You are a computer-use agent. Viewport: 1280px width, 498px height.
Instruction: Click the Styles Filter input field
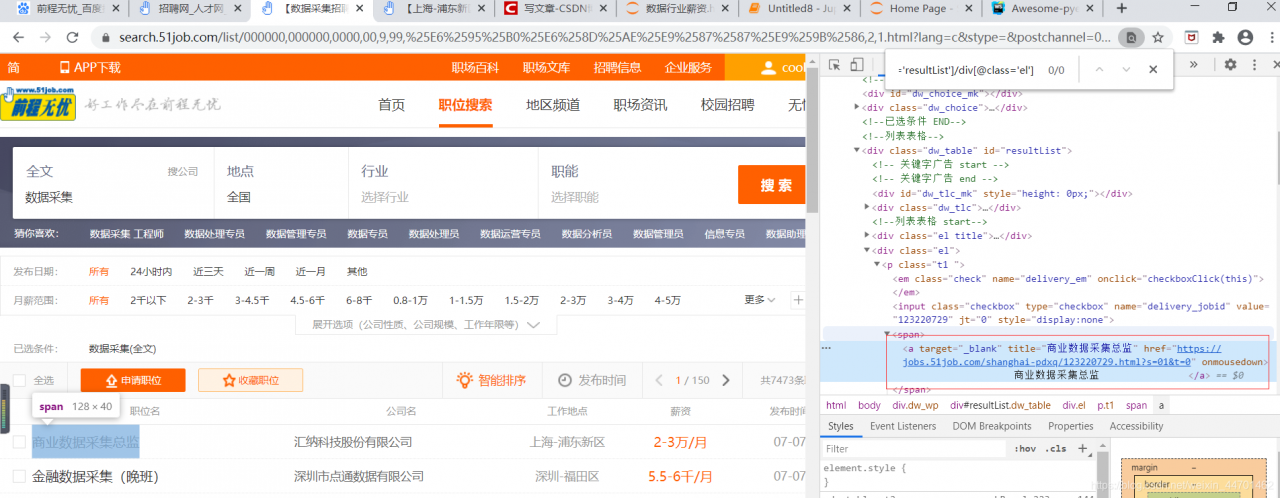pyautogui.click(x=913, y=449)
